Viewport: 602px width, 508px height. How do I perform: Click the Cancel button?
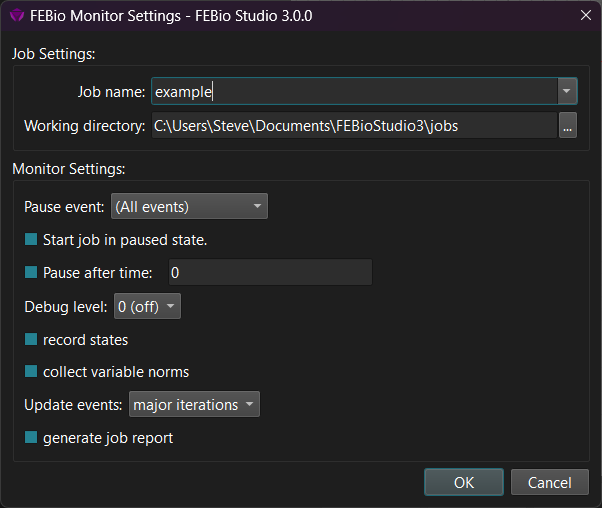[549, 482]
